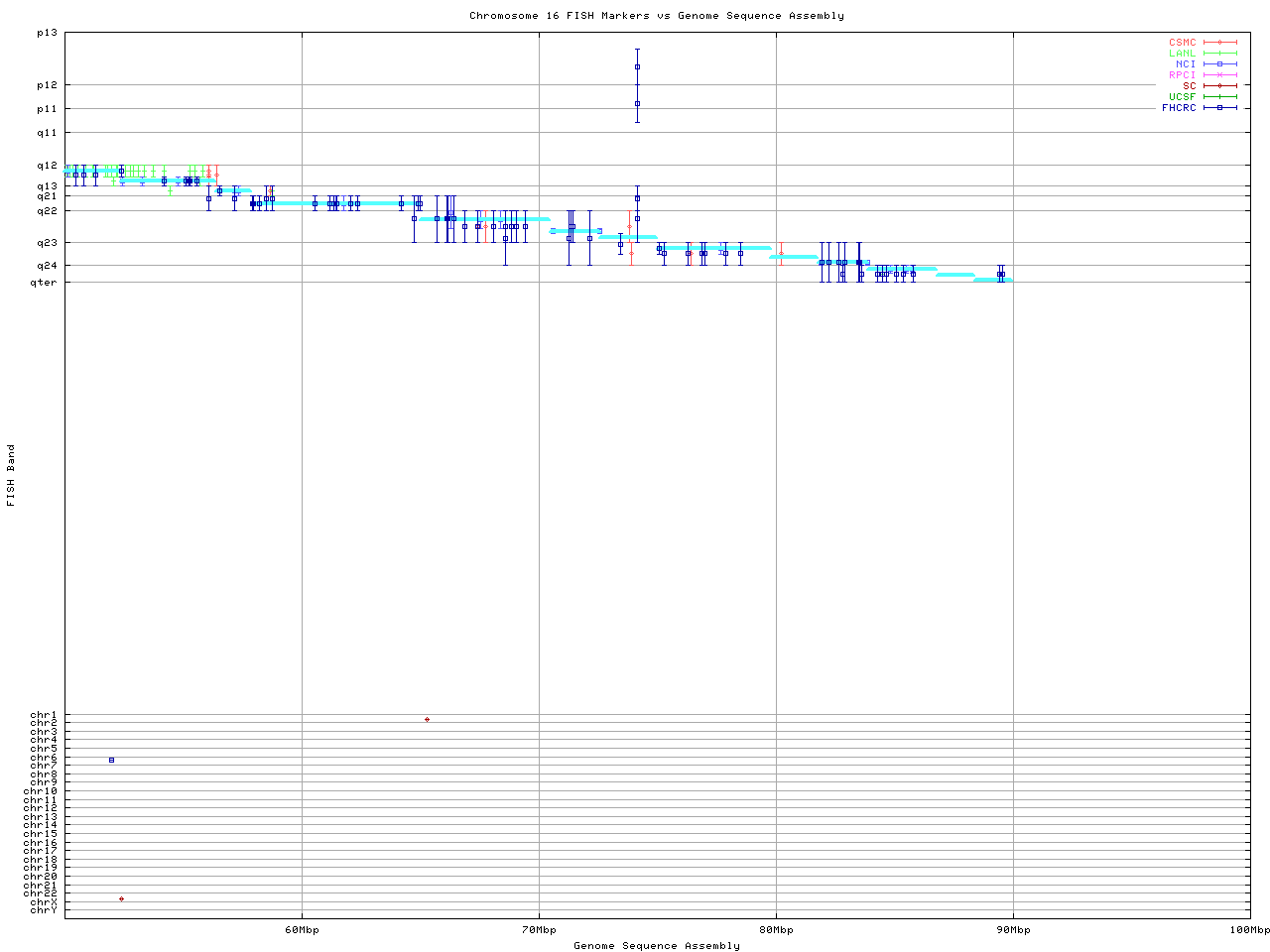Select the LANL legend entry
Screen dimensions: 1270x952
click(x=1183, y=54)
